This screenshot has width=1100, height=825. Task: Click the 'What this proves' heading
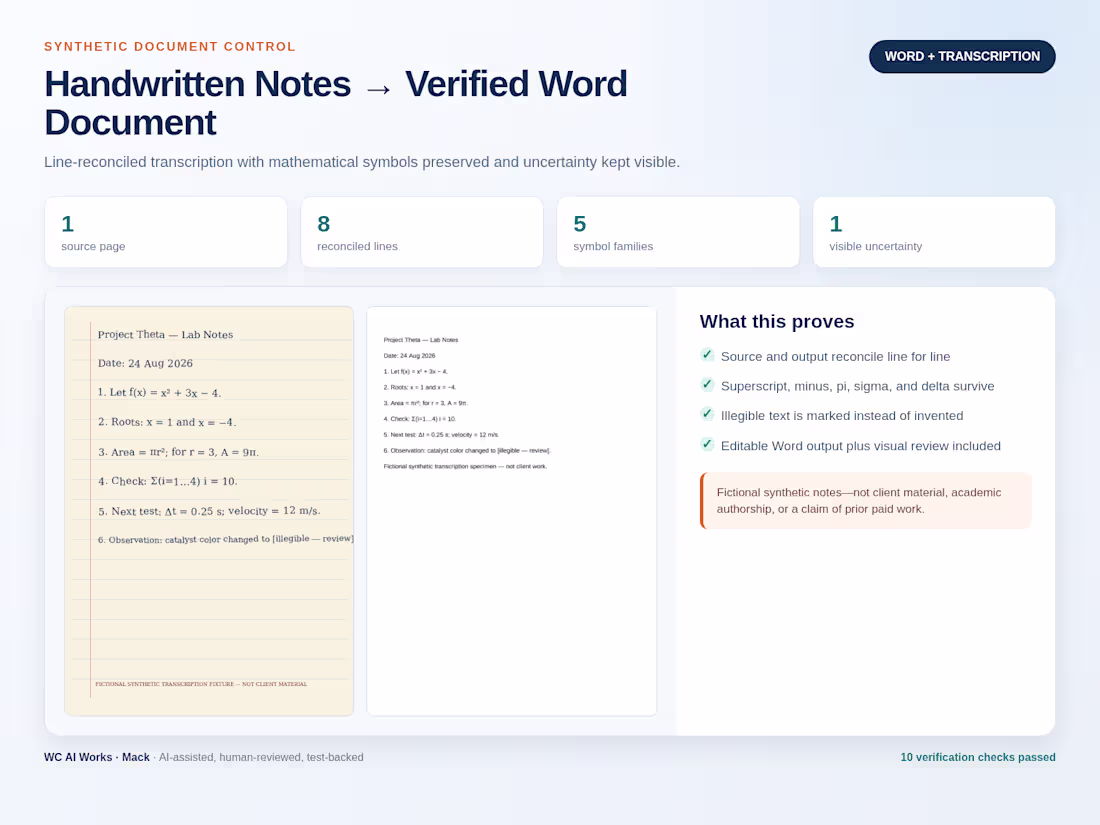coord(777,321)
